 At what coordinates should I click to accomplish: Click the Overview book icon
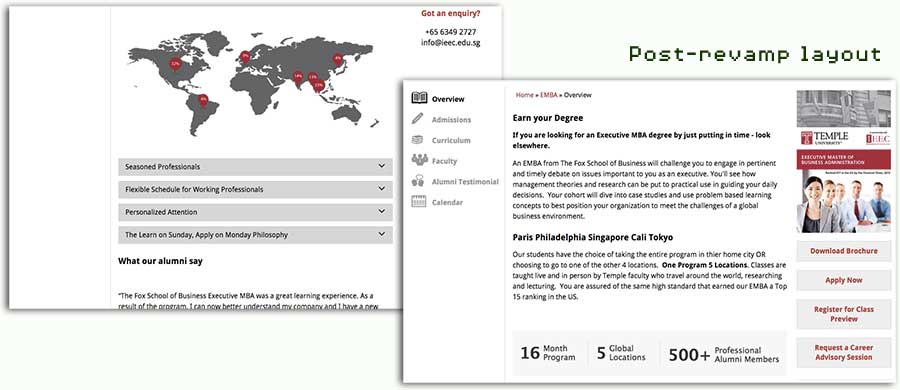pos(420,98)
